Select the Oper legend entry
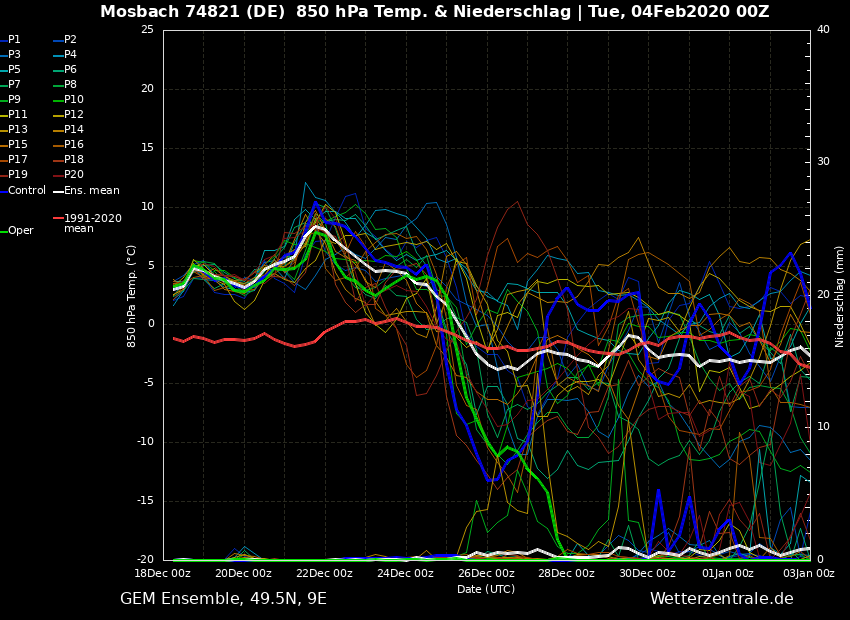This screenshot has width=850, height=620. pos(21,231)
